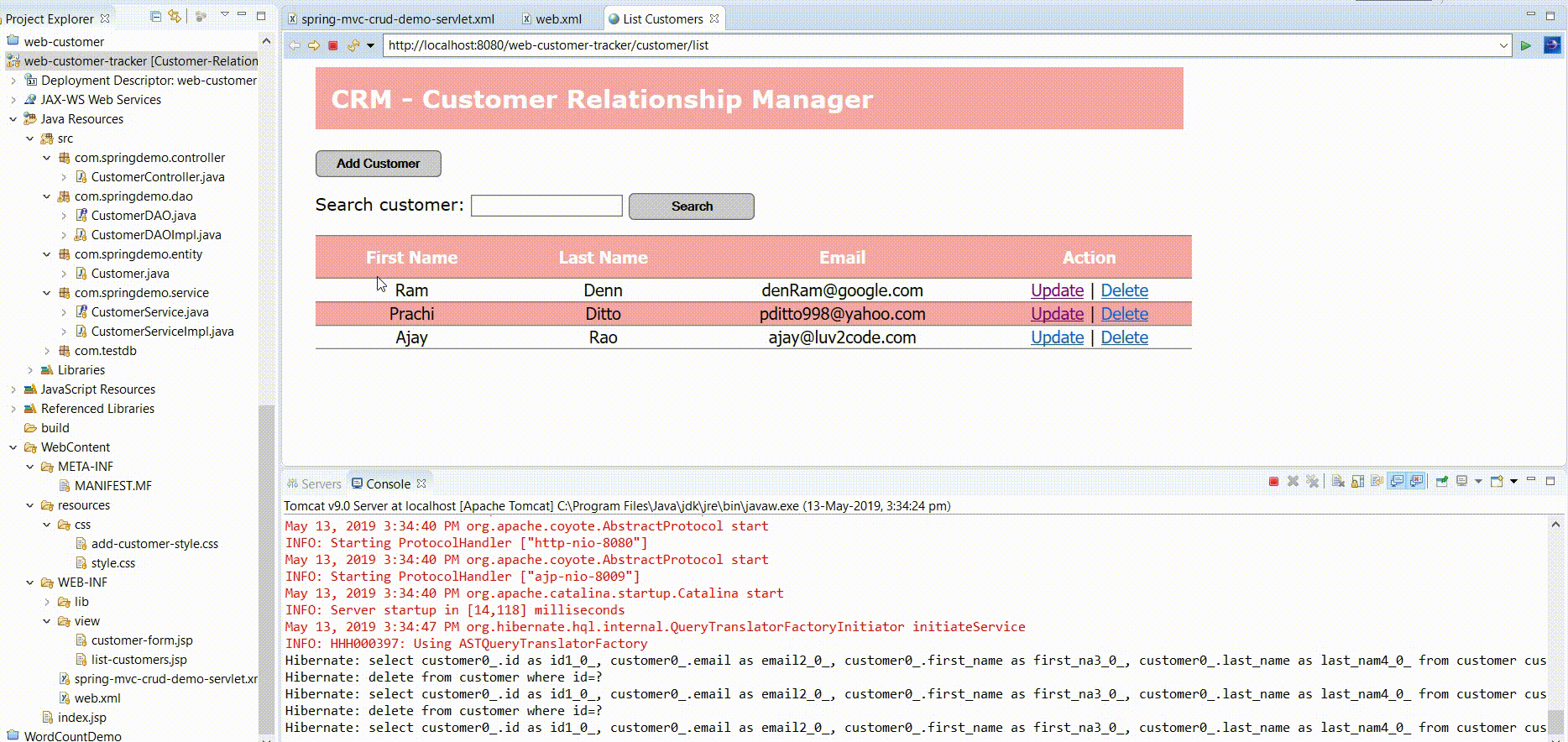The height and width of the screenshot is (742, 1568).
Task: Refresh the browser page
Action: pos(353,45)
